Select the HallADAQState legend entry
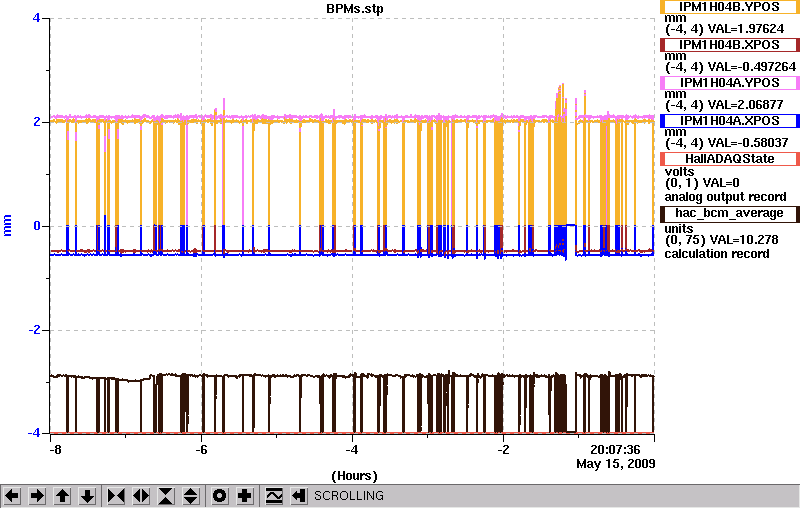 [x=730, y=159]
